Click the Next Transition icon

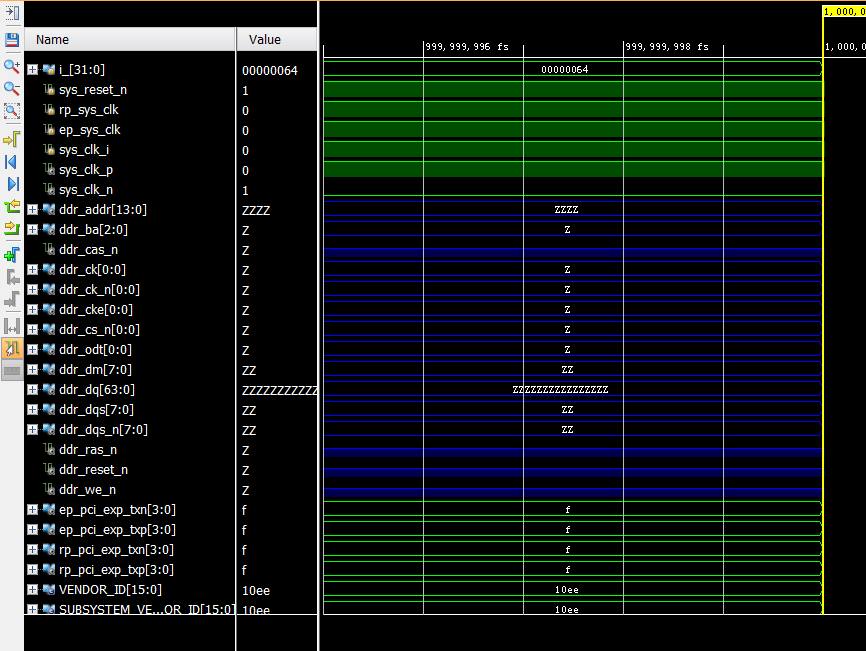12,229
